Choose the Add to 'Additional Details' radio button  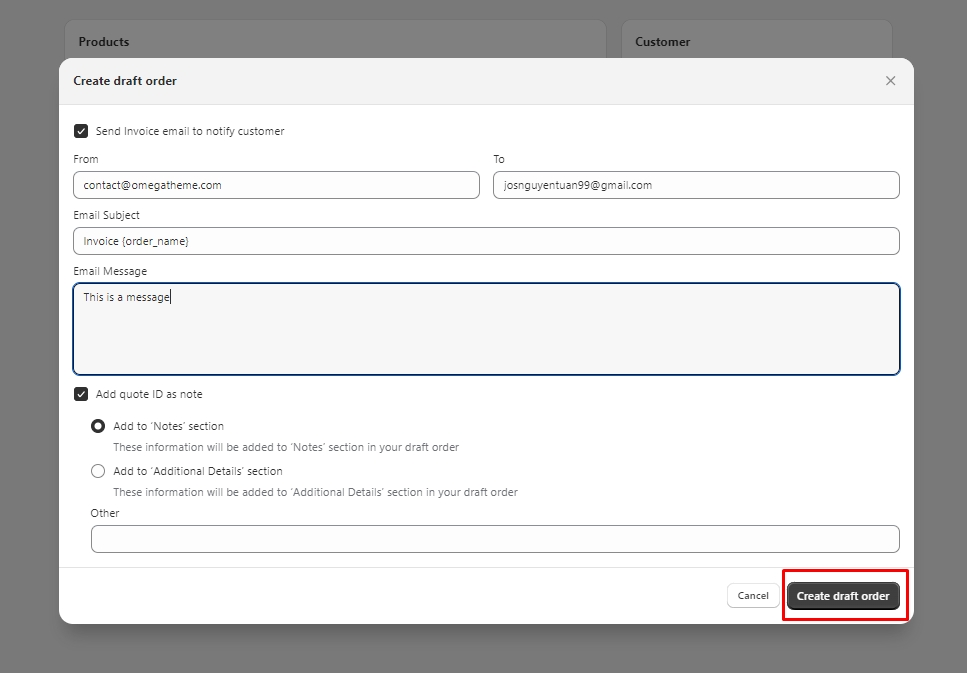[98, 471]
